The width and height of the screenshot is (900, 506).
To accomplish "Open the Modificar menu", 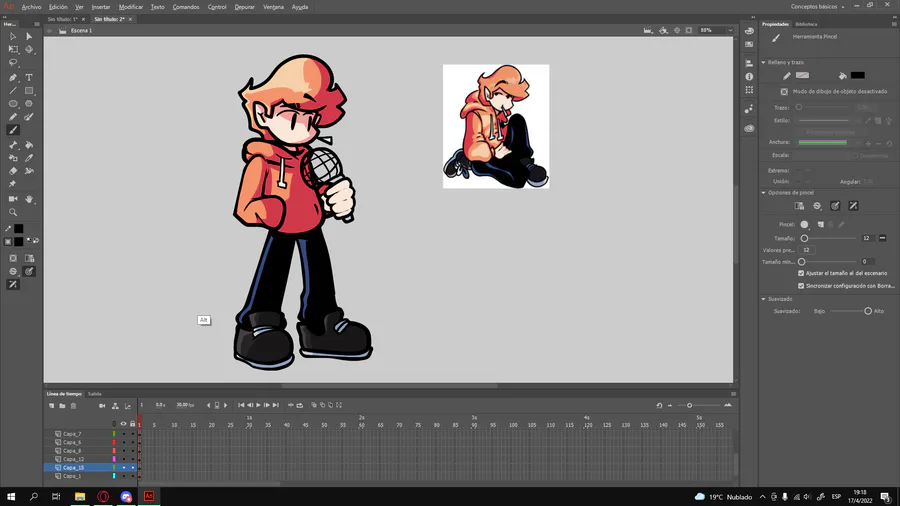I will pos(131,7).
